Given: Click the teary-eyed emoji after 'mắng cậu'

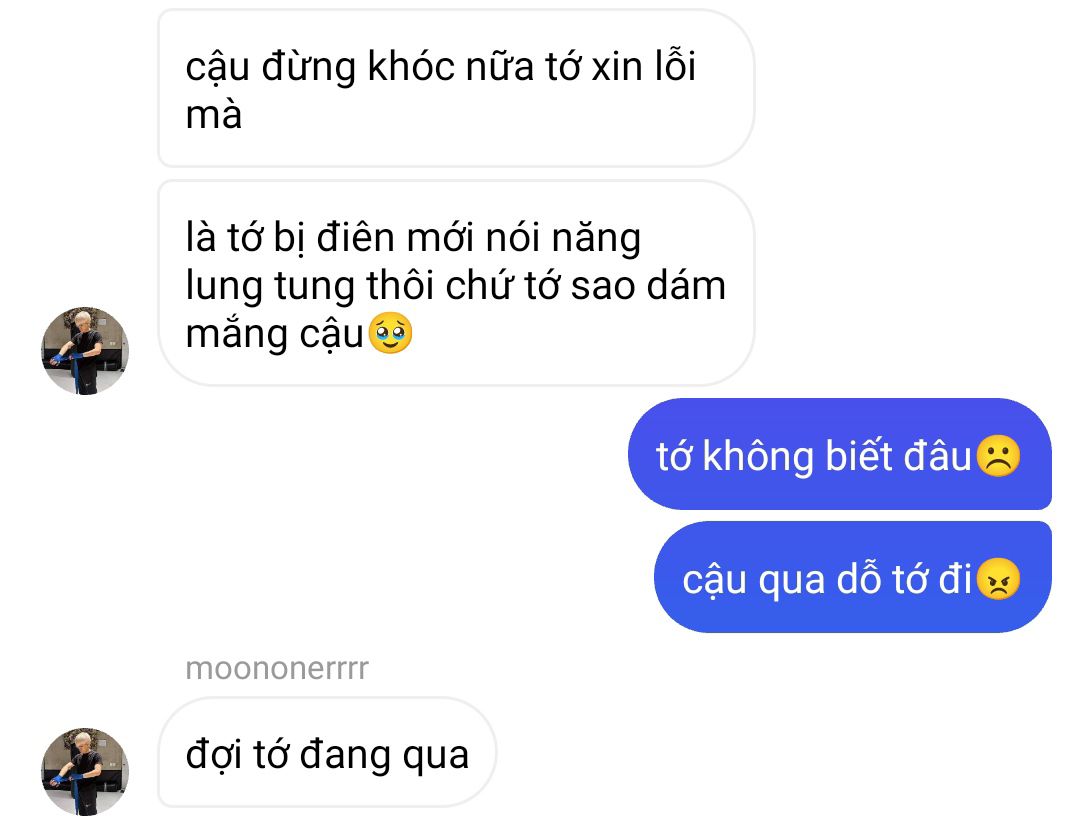Looking at the screenshot, I should 391,333.
